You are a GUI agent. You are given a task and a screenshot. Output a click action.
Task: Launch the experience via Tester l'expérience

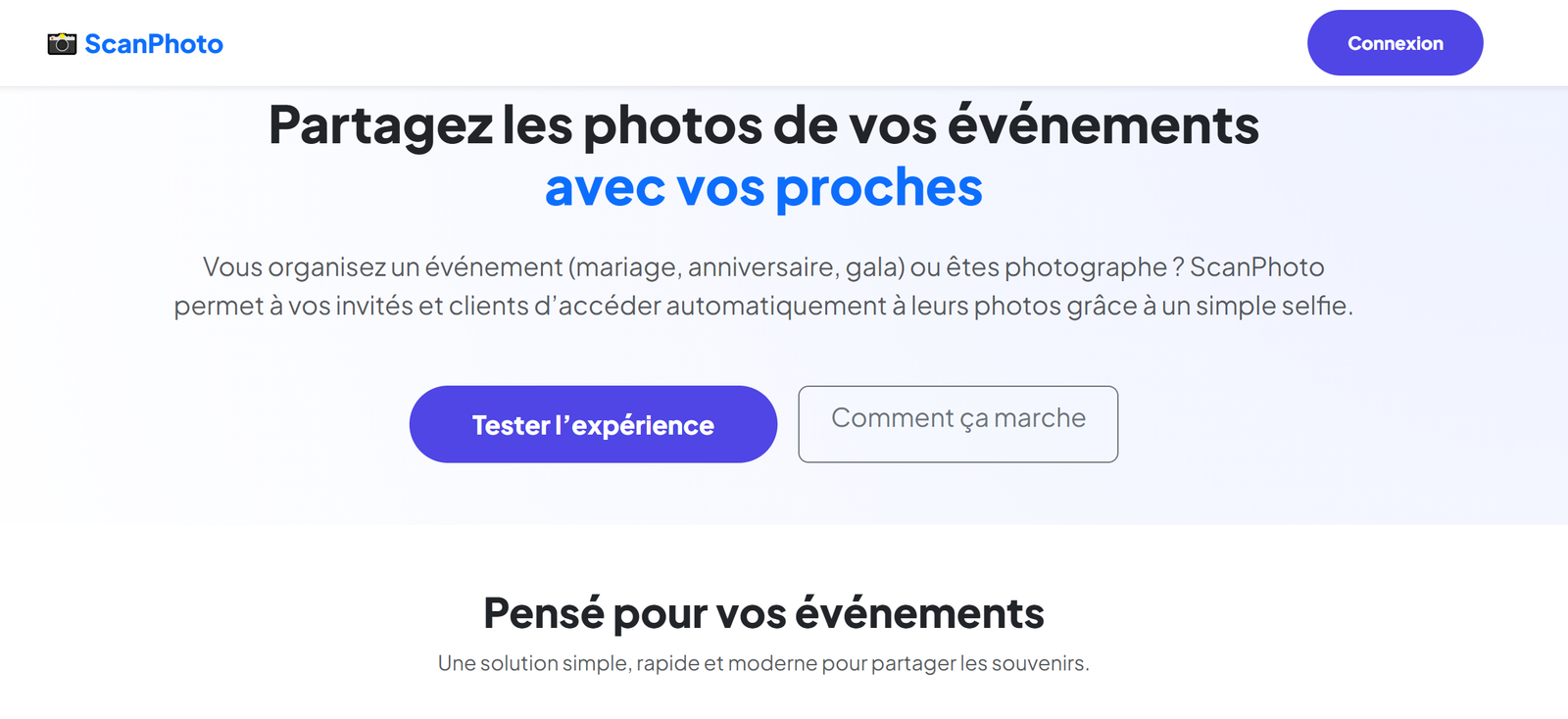(592, 423)
